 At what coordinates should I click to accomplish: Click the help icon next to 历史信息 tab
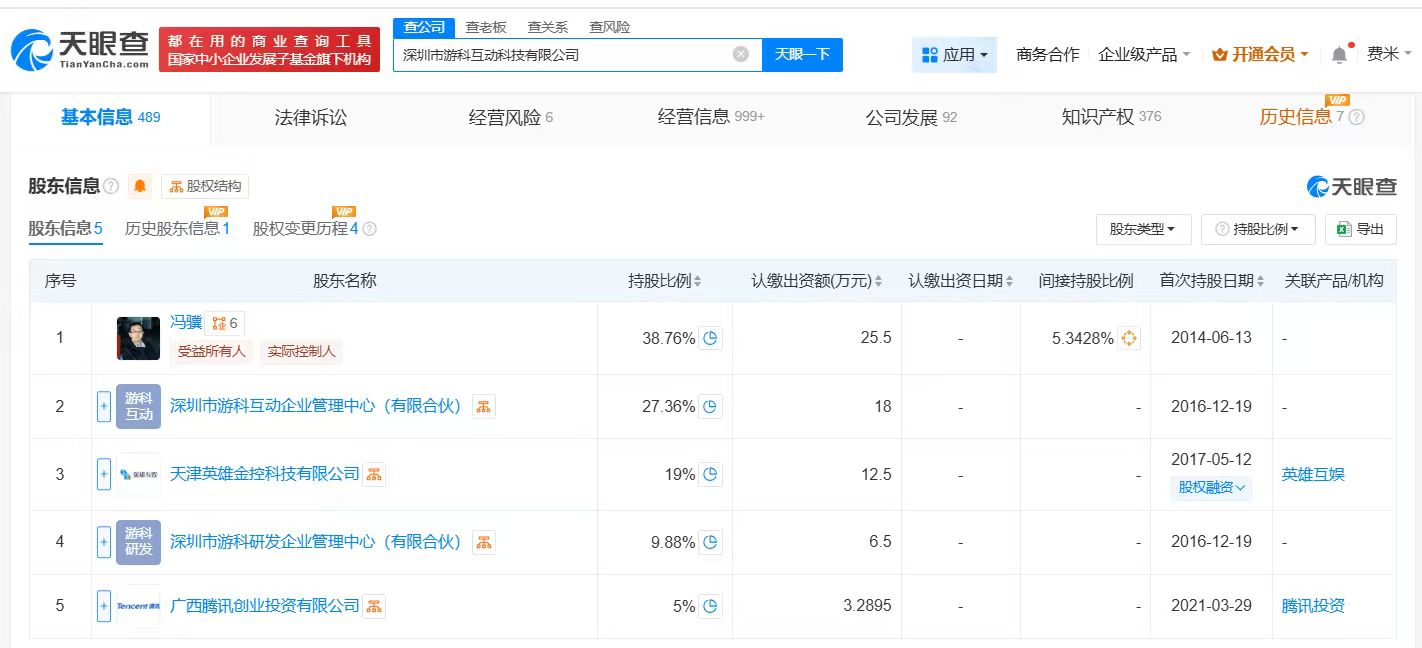pos(1356,117)
